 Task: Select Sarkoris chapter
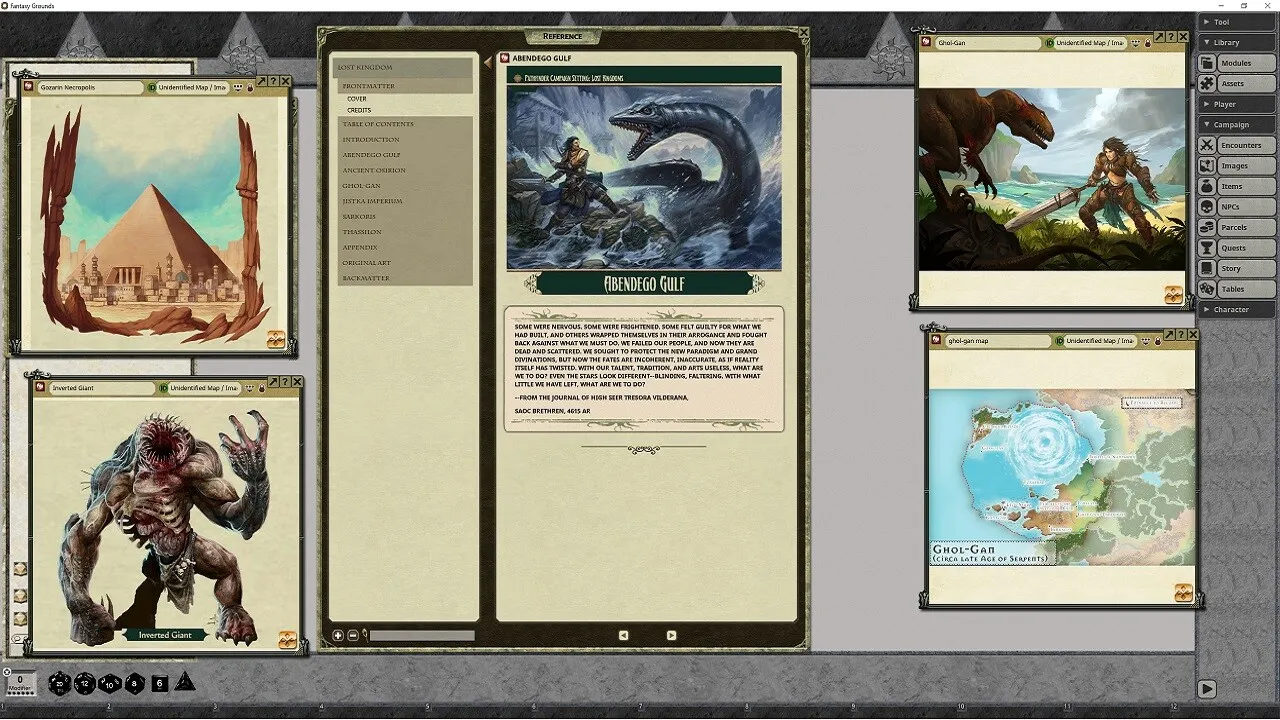[404, 216]
